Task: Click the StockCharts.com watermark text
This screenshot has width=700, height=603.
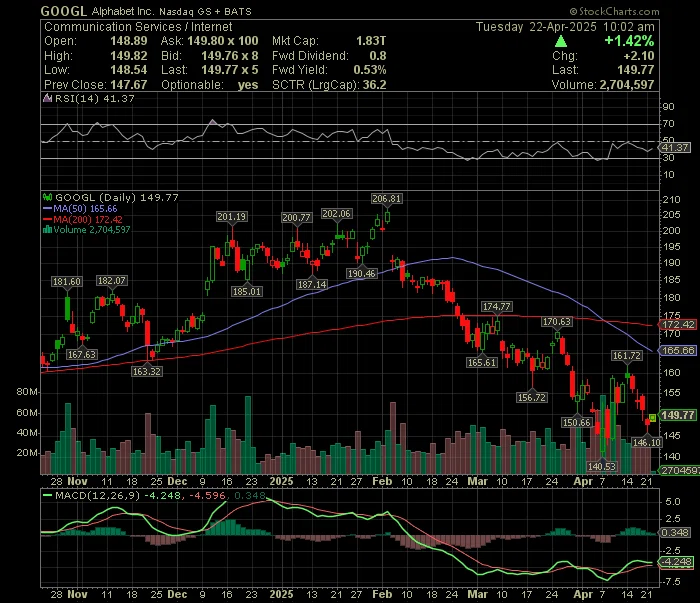Action: tap(615, 12)
